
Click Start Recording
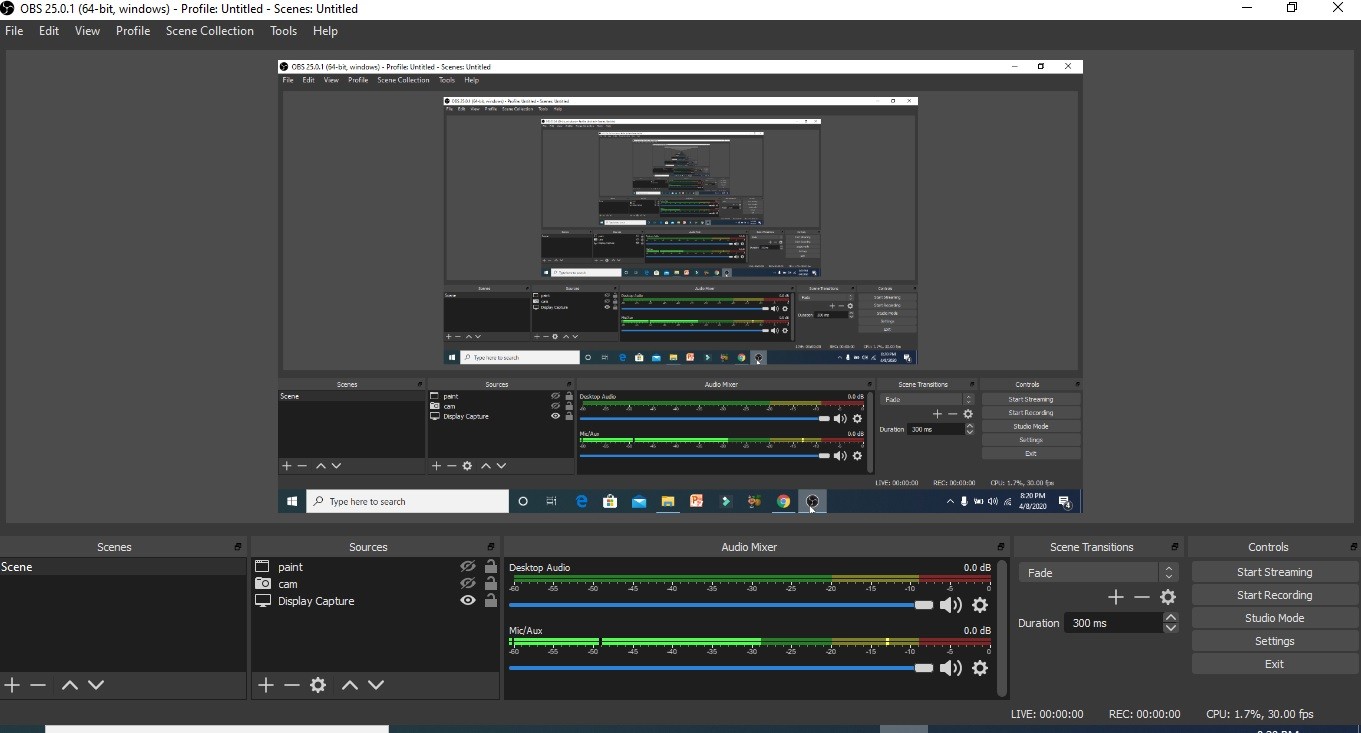tap(1274, 595)
